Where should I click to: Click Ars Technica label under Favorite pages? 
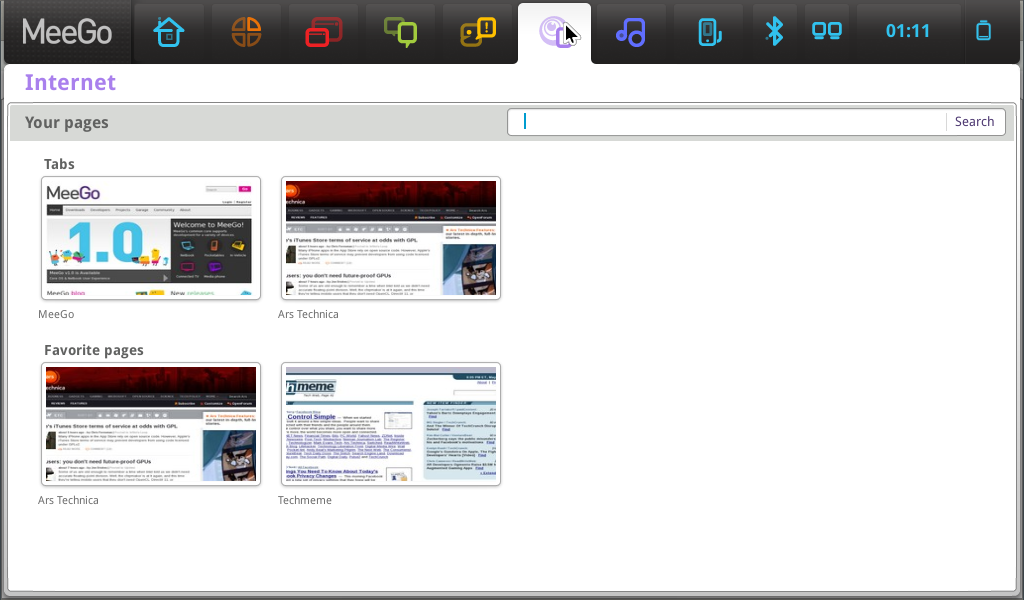(69, 500)
